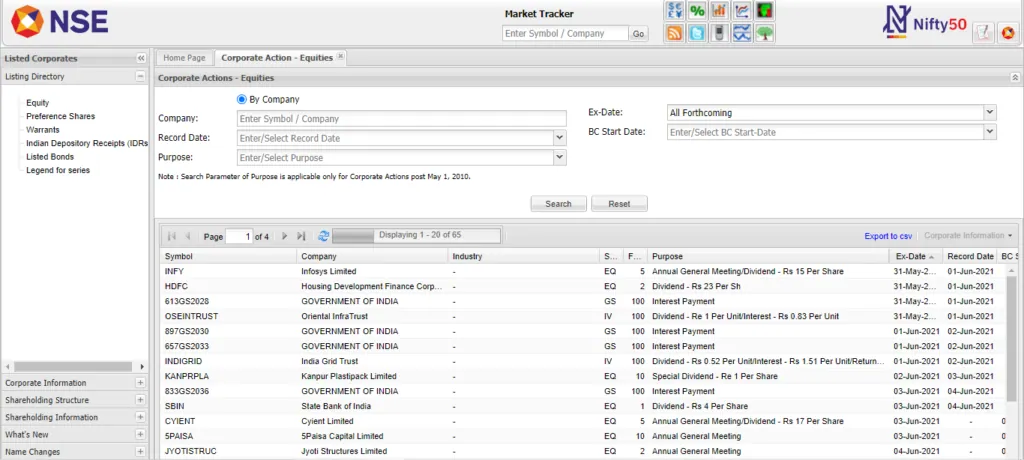
Task: Open Warrants in Listing Directory
Action: (x=42, y=129)
